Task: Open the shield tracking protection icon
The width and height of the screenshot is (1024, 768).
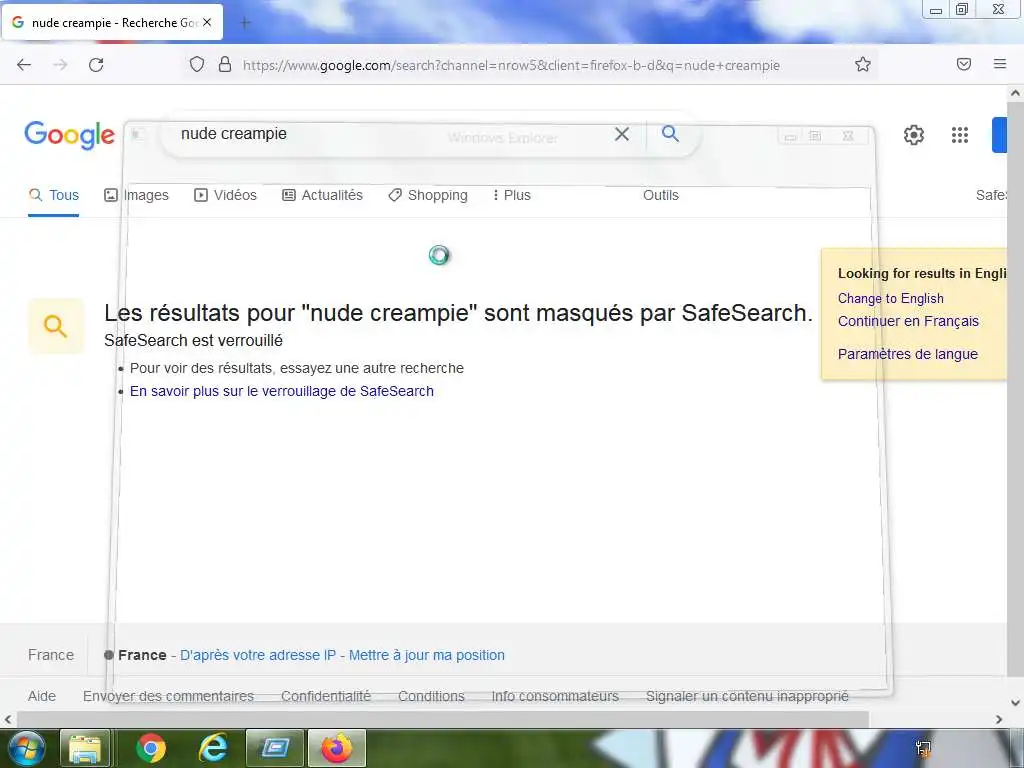Action: 197,64
